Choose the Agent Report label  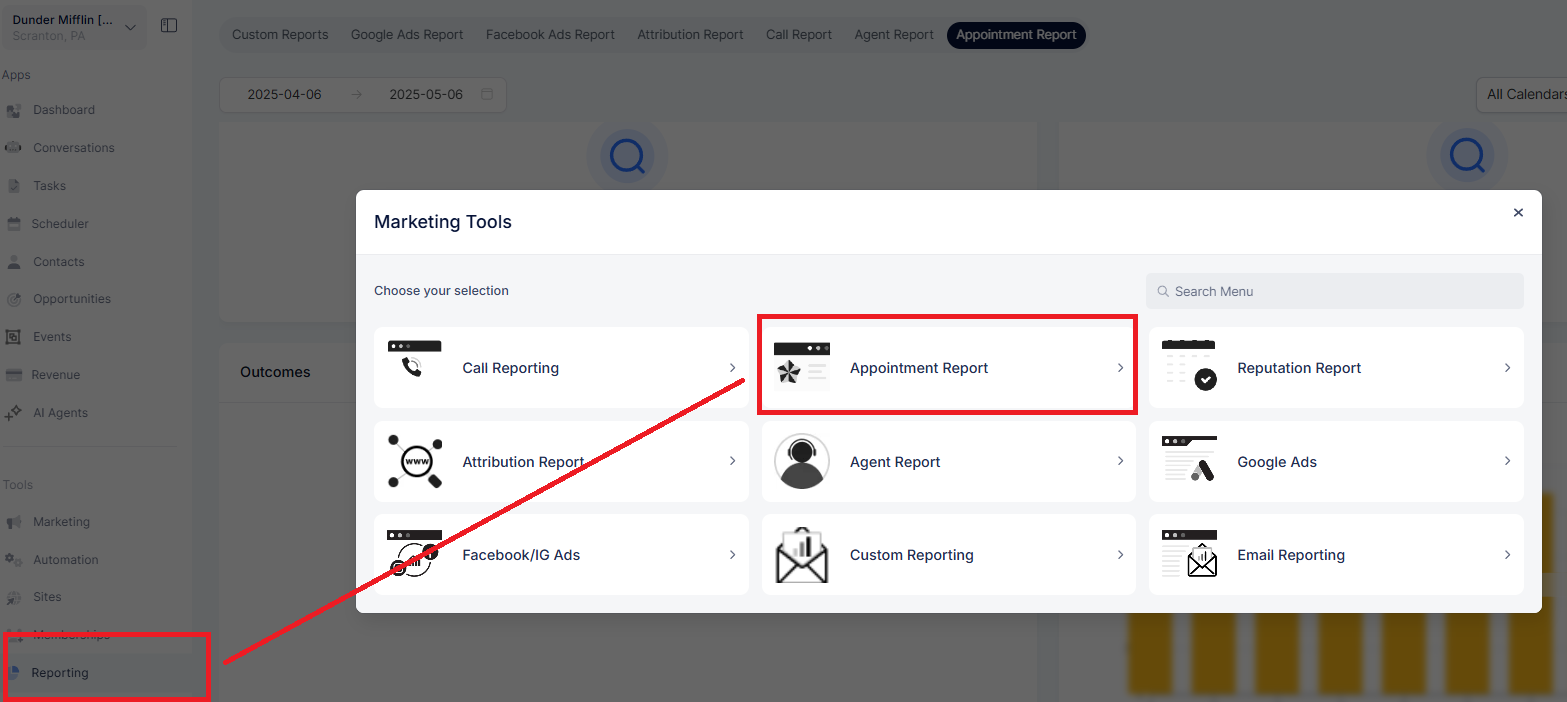coord(895,462)
